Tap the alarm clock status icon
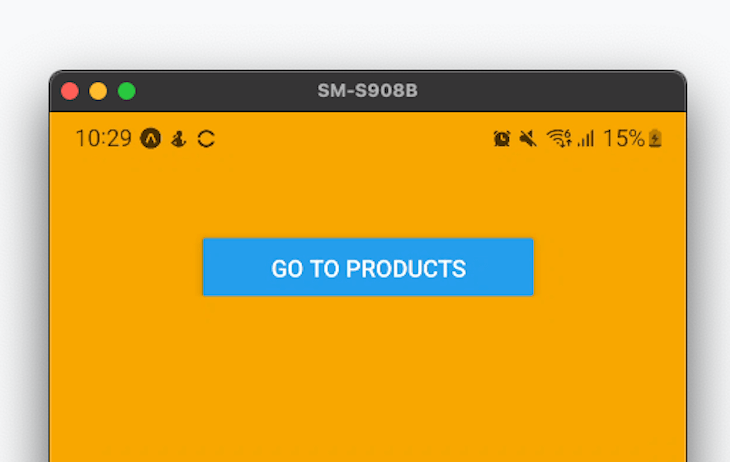Screen dimensions: 730x462 coord(501,139)
